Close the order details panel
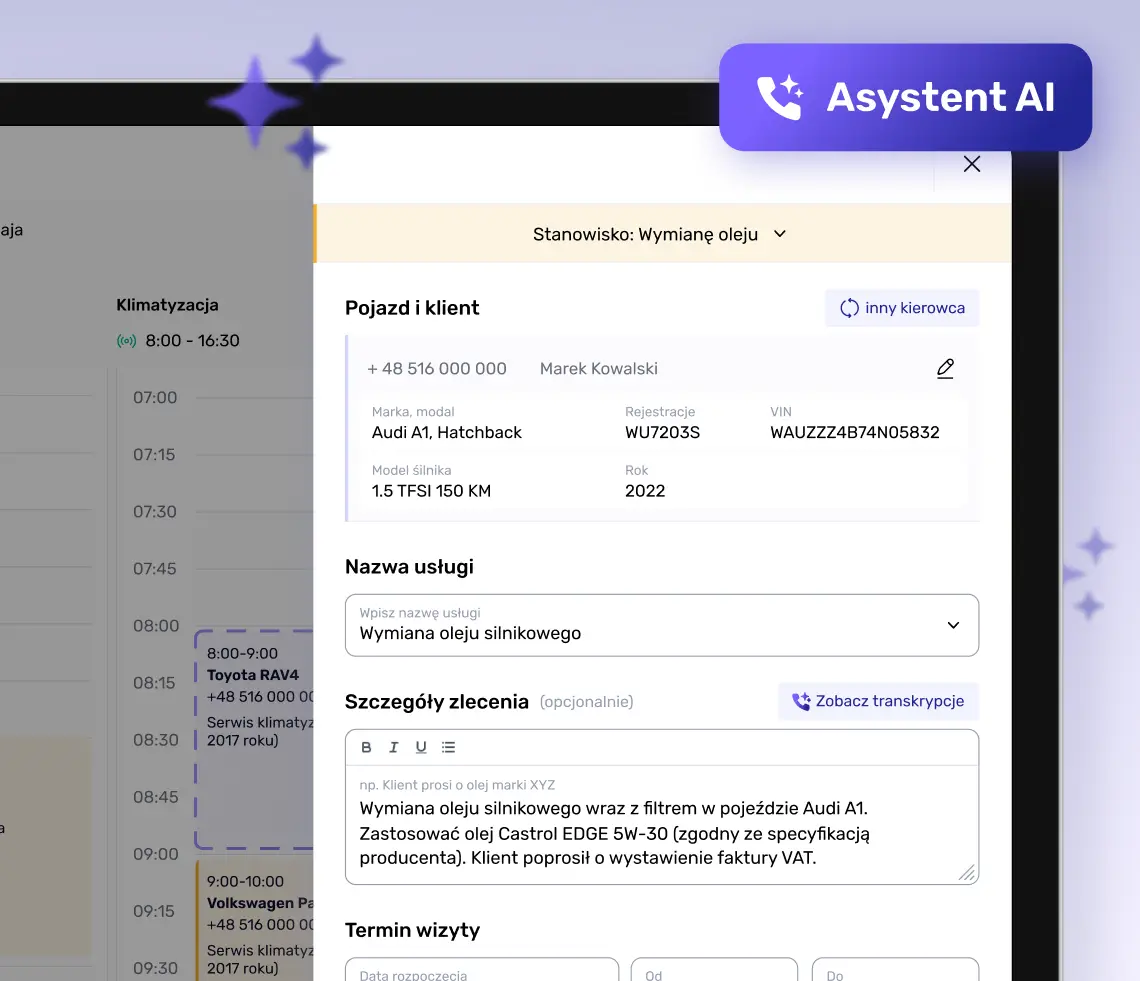This screenshot has width=1140, height=981. point(971,164)
